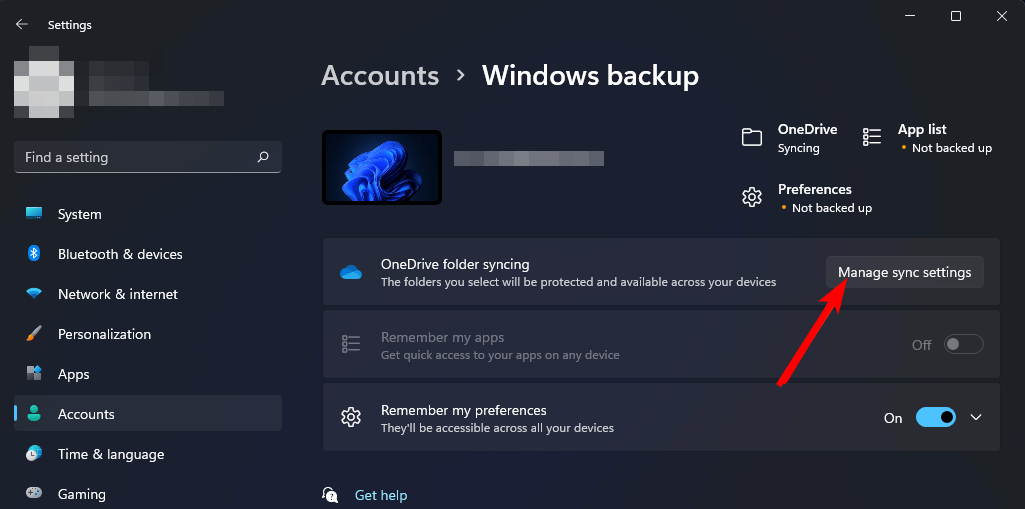The width and height of the screenshot is (1025, 509).
Task: Click the Get help chat icon
Action: tap(331, 495)
